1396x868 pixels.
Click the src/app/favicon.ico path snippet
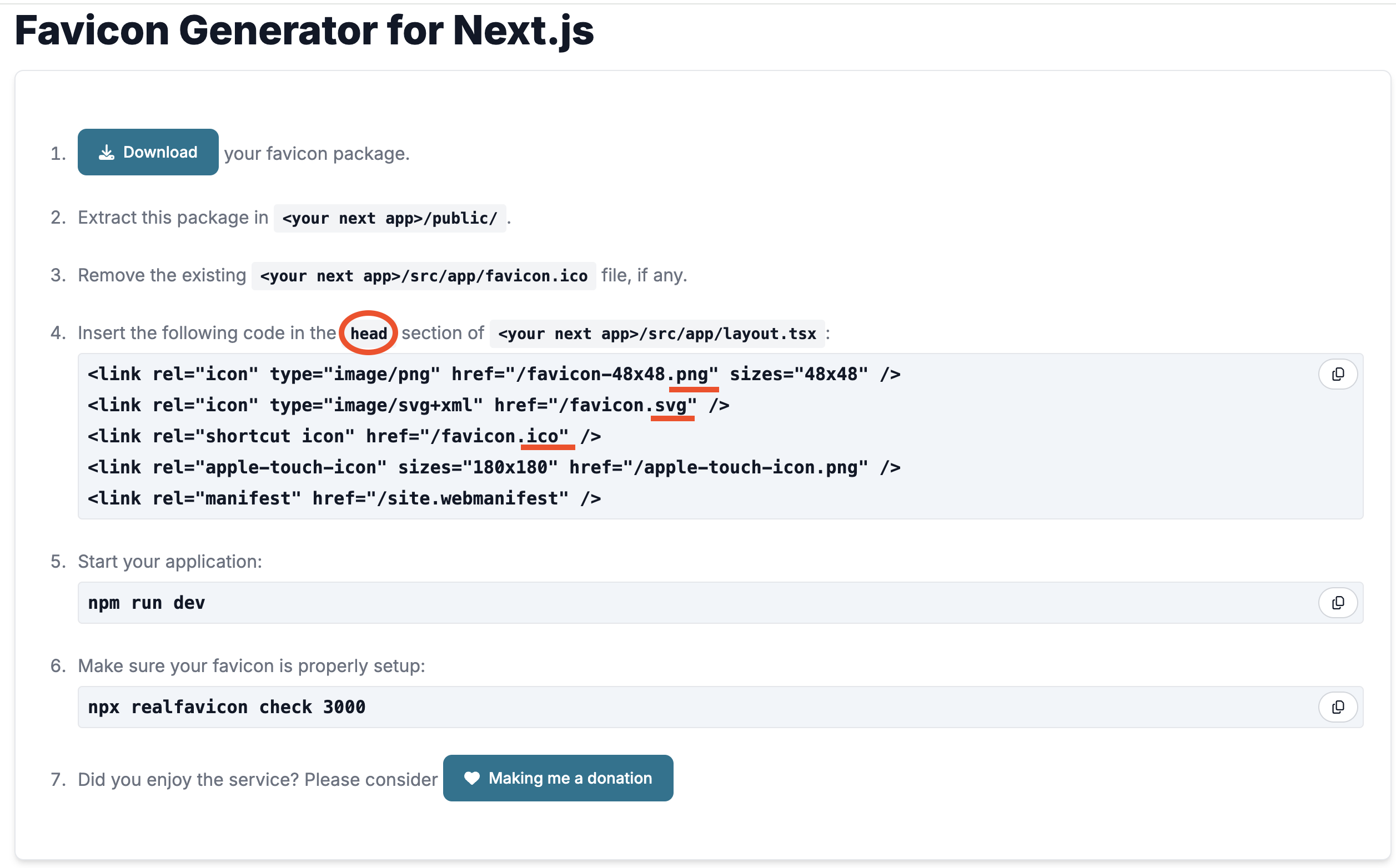(x=423, y=276)
